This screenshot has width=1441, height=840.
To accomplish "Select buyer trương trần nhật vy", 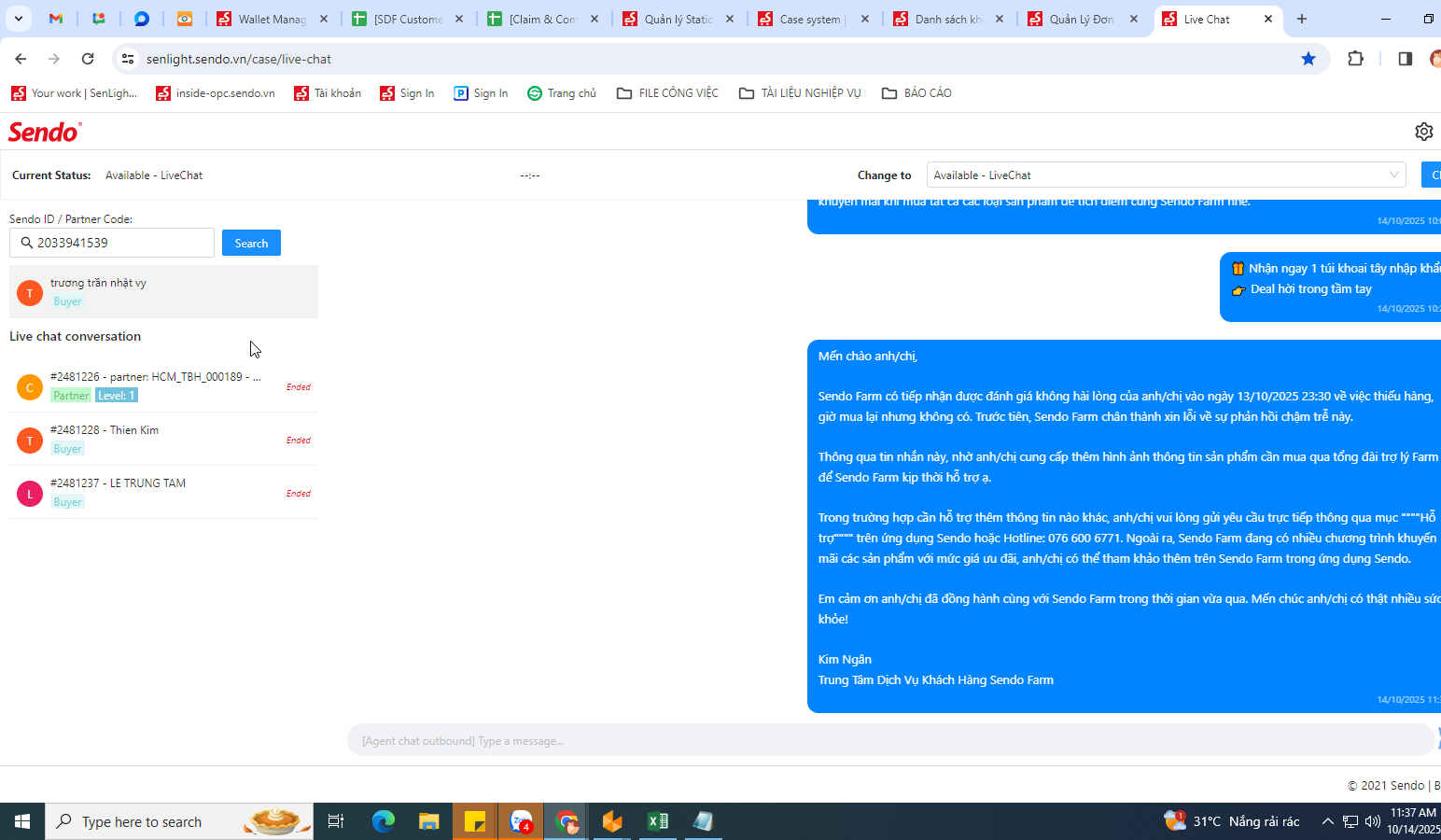I will [x=163, y=291].
